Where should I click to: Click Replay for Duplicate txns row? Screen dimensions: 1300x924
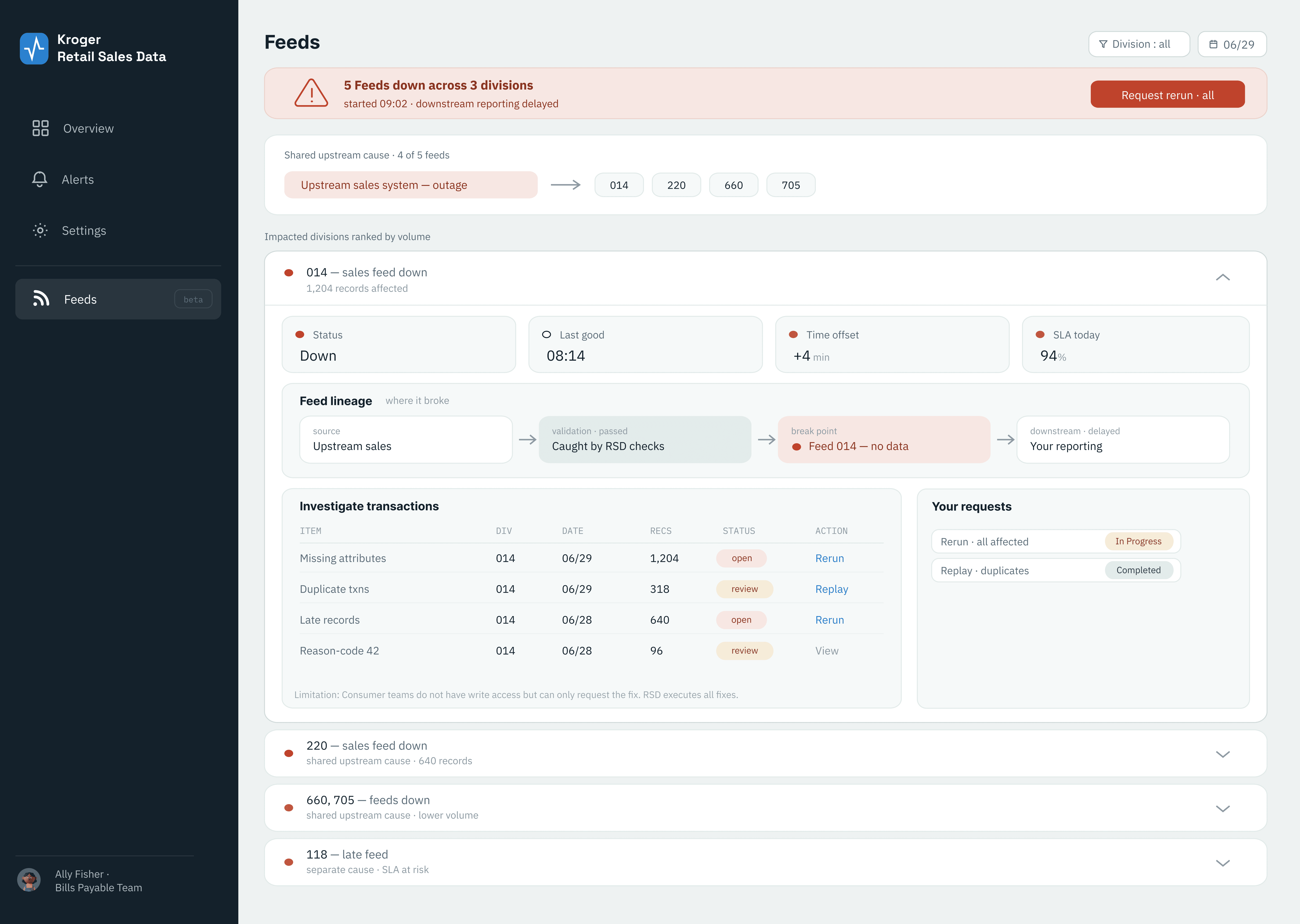(831, 589)
